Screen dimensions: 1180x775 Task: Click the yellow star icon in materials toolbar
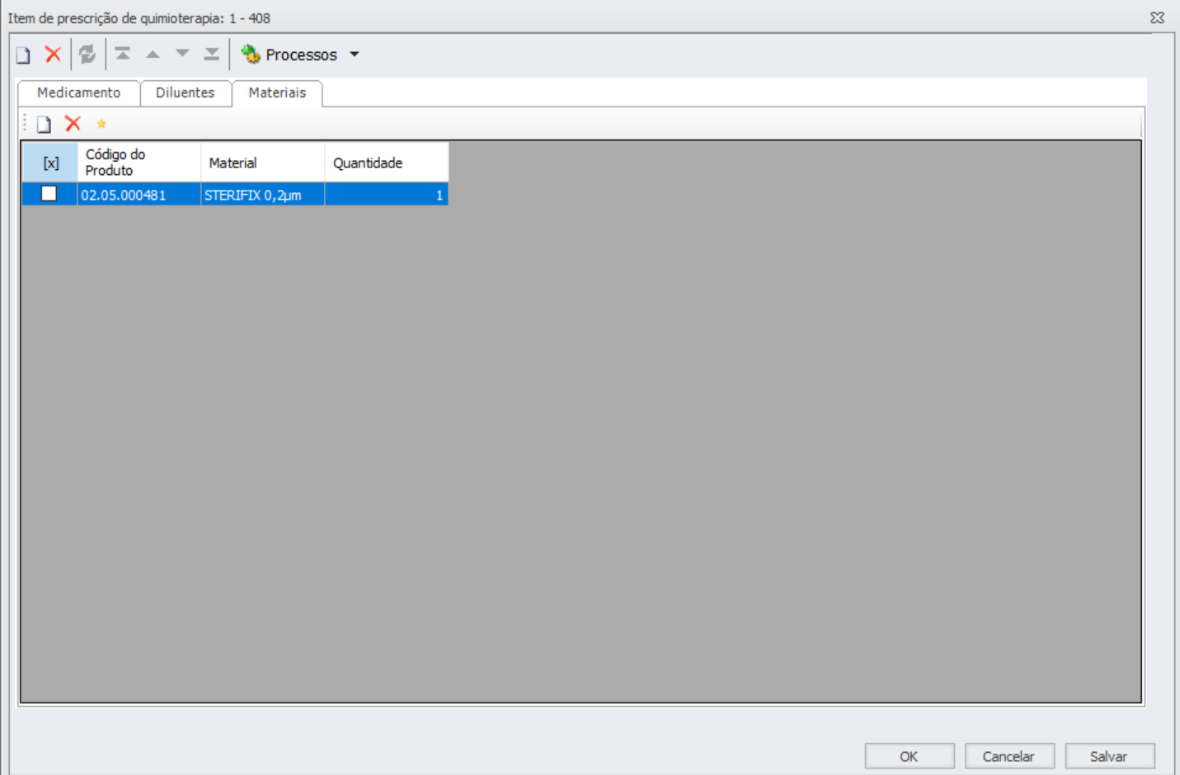[x=102, y=124]
